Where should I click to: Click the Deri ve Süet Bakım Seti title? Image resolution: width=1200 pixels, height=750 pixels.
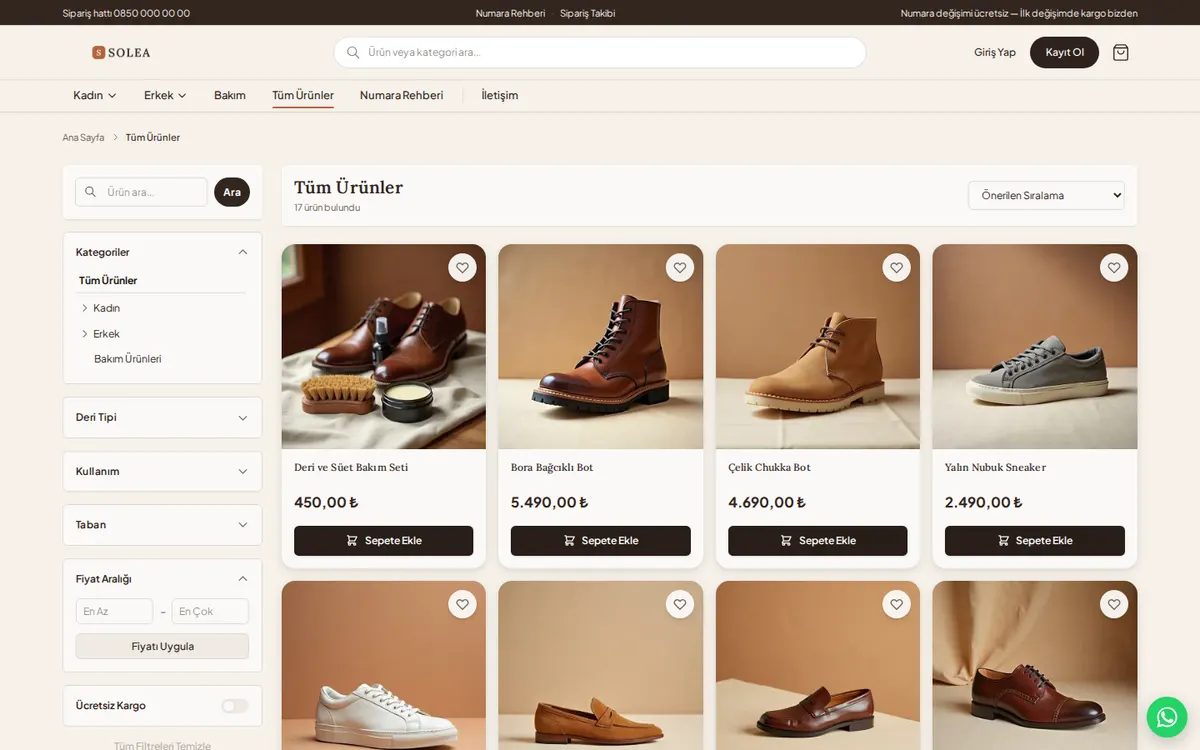point(351,467)
